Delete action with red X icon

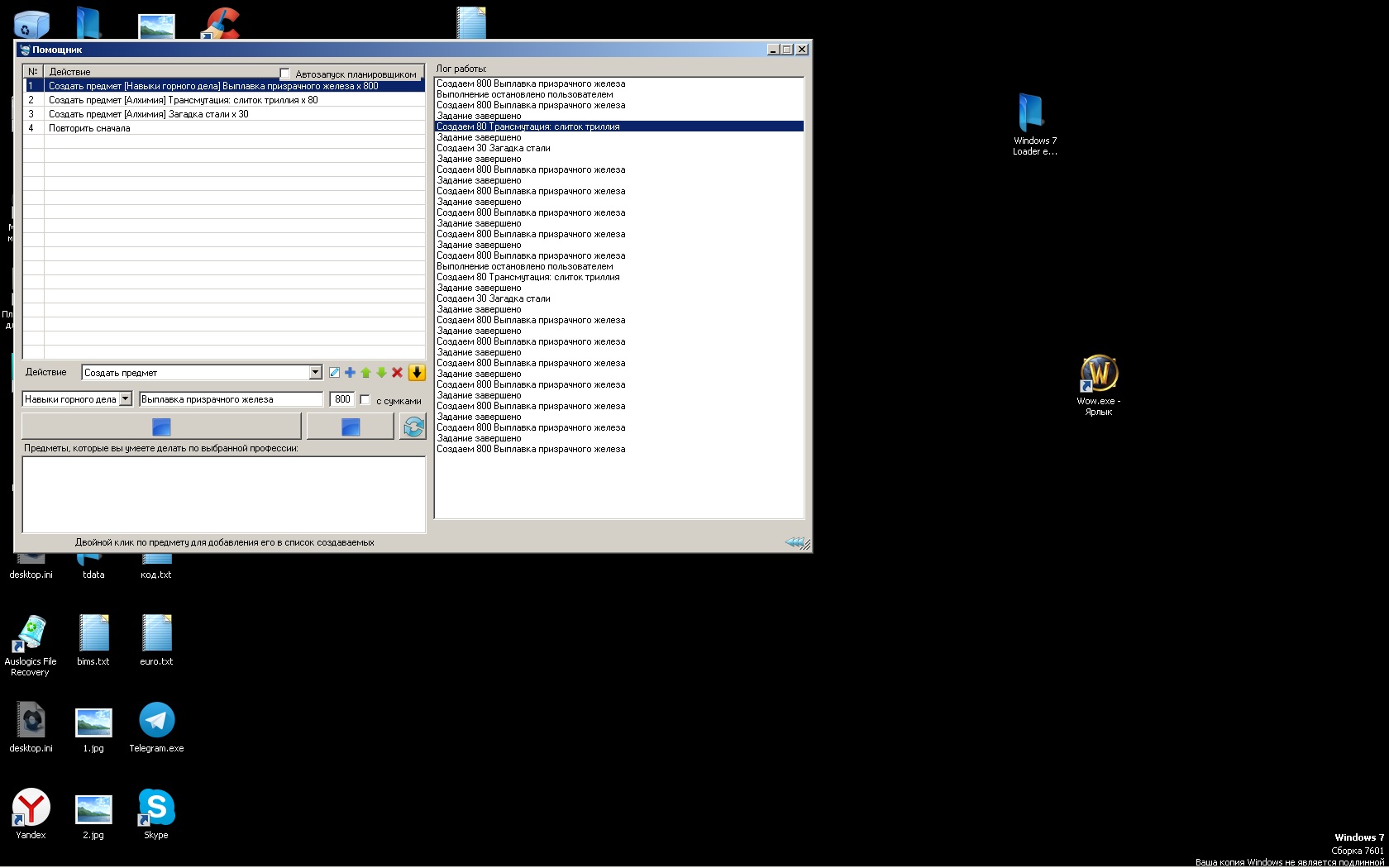click(x=397, y=373)
